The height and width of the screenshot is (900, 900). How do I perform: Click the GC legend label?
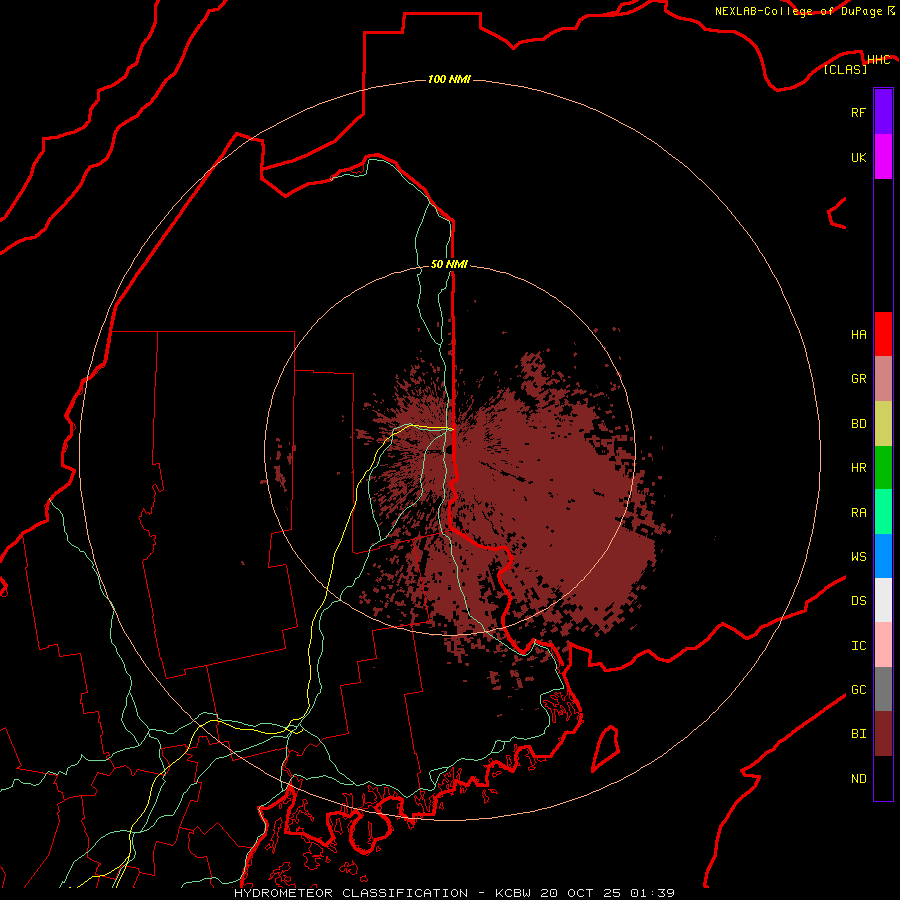pyautogui.click(x=858, y=690)
